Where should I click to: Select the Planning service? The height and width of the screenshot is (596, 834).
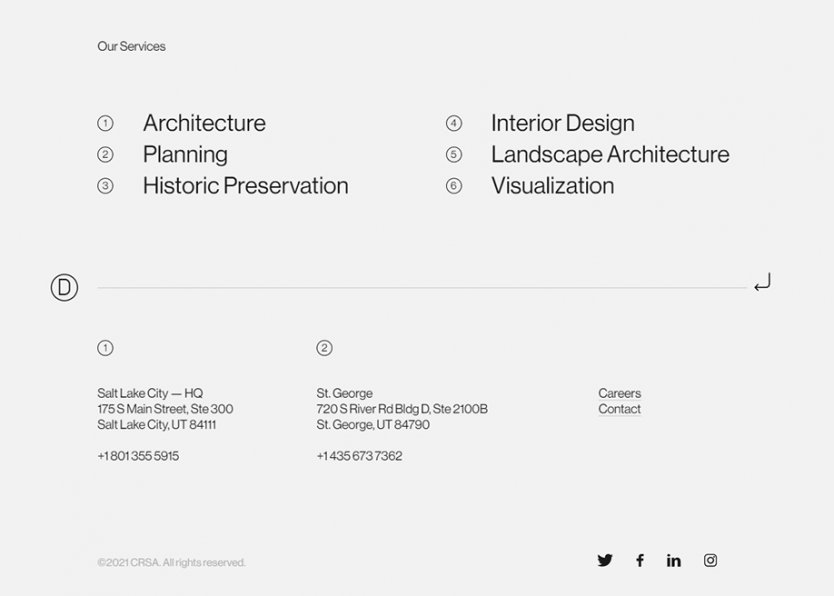click(x=185, y=155)
